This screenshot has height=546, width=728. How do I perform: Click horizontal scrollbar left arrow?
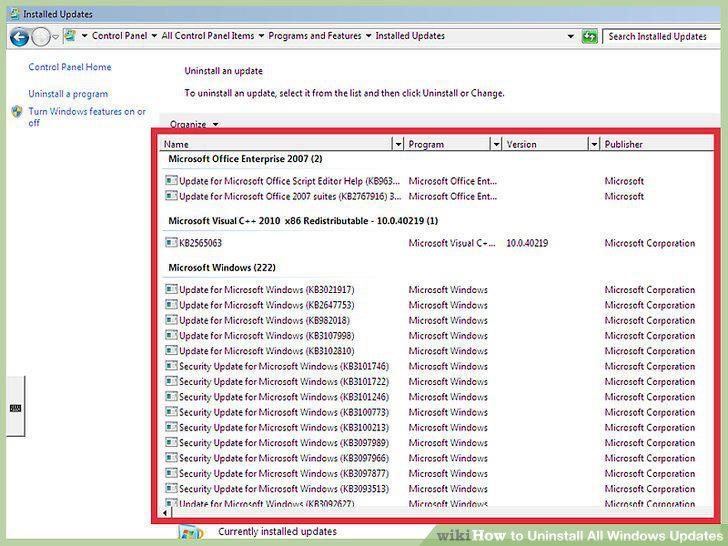click(x=165, y=513)
